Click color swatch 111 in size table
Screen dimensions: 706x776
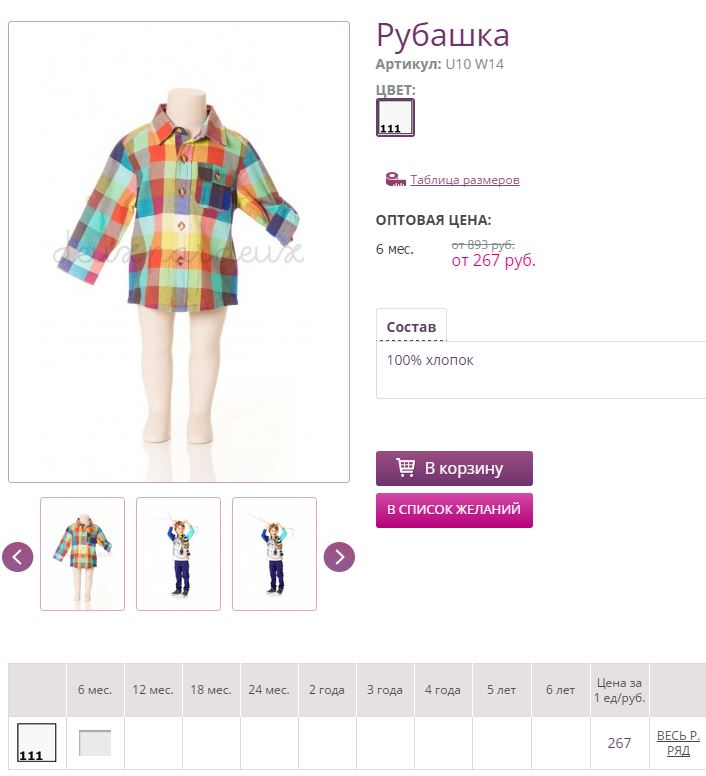pos(37,742)
